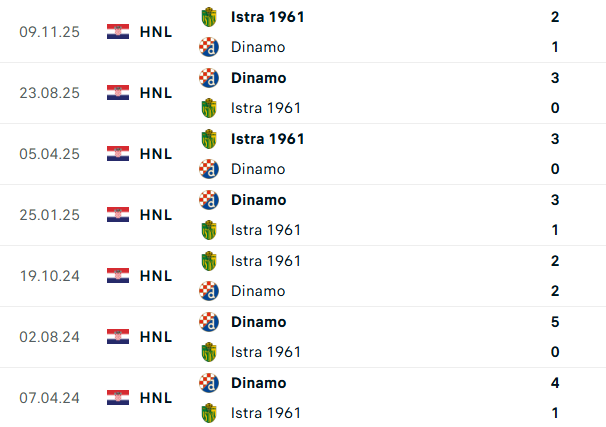Click Dinamo crest in 09.11.25 match
606x427 pixels.
tap(209, 46)
